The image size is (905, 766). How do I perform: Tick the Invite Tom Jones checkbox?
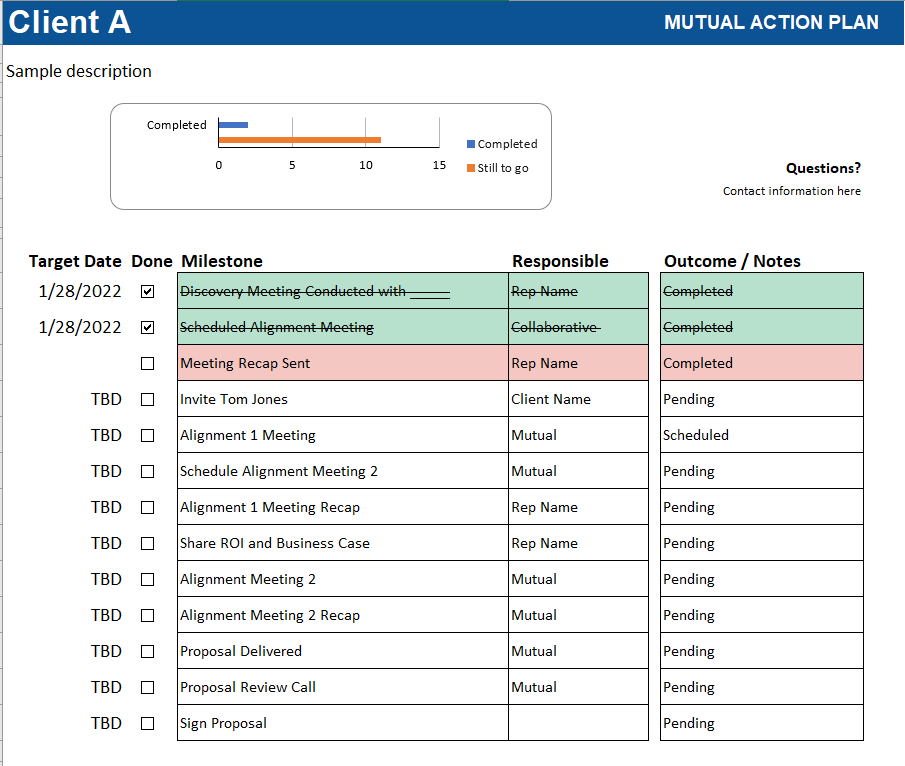pos(148,399)
